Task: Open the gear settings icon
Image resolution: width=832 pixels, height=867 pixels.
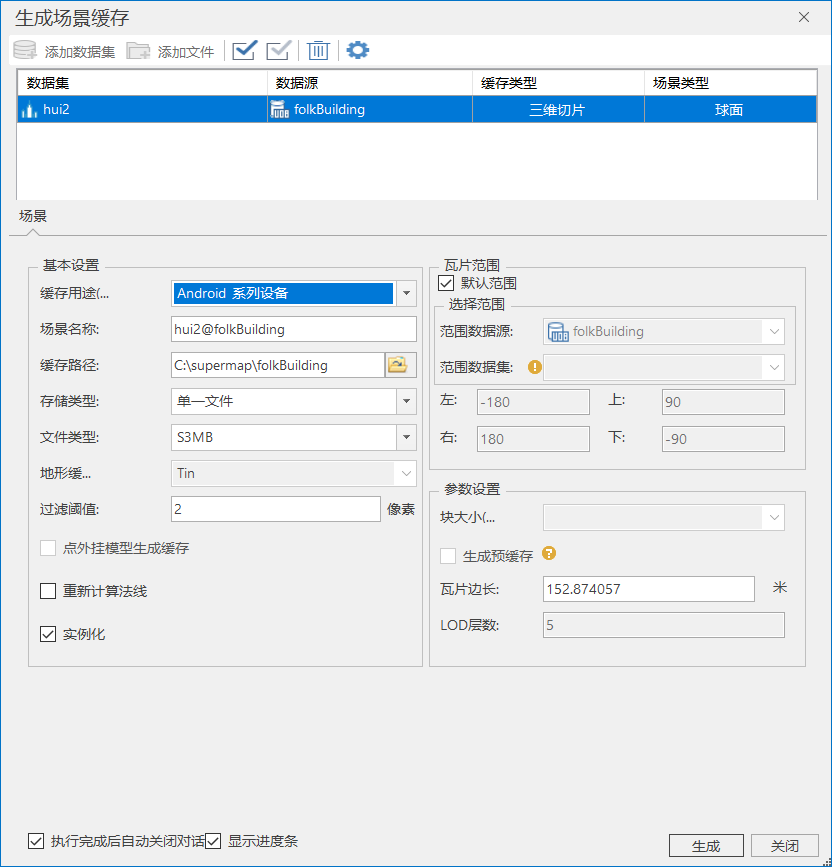Action: [358, 50]
